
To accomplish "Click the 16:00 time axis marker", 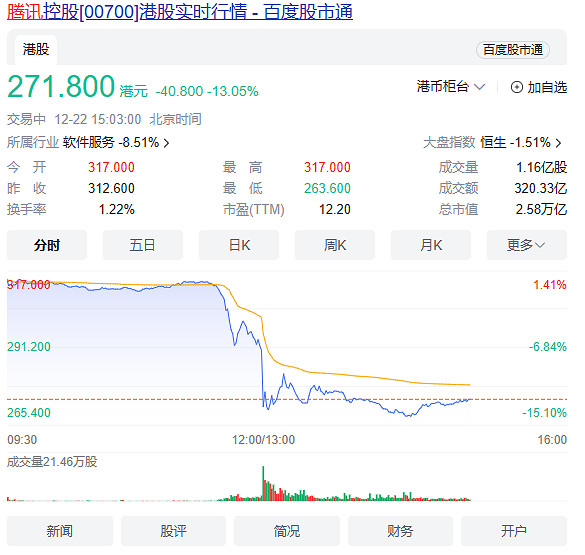I will pos(552,439).
